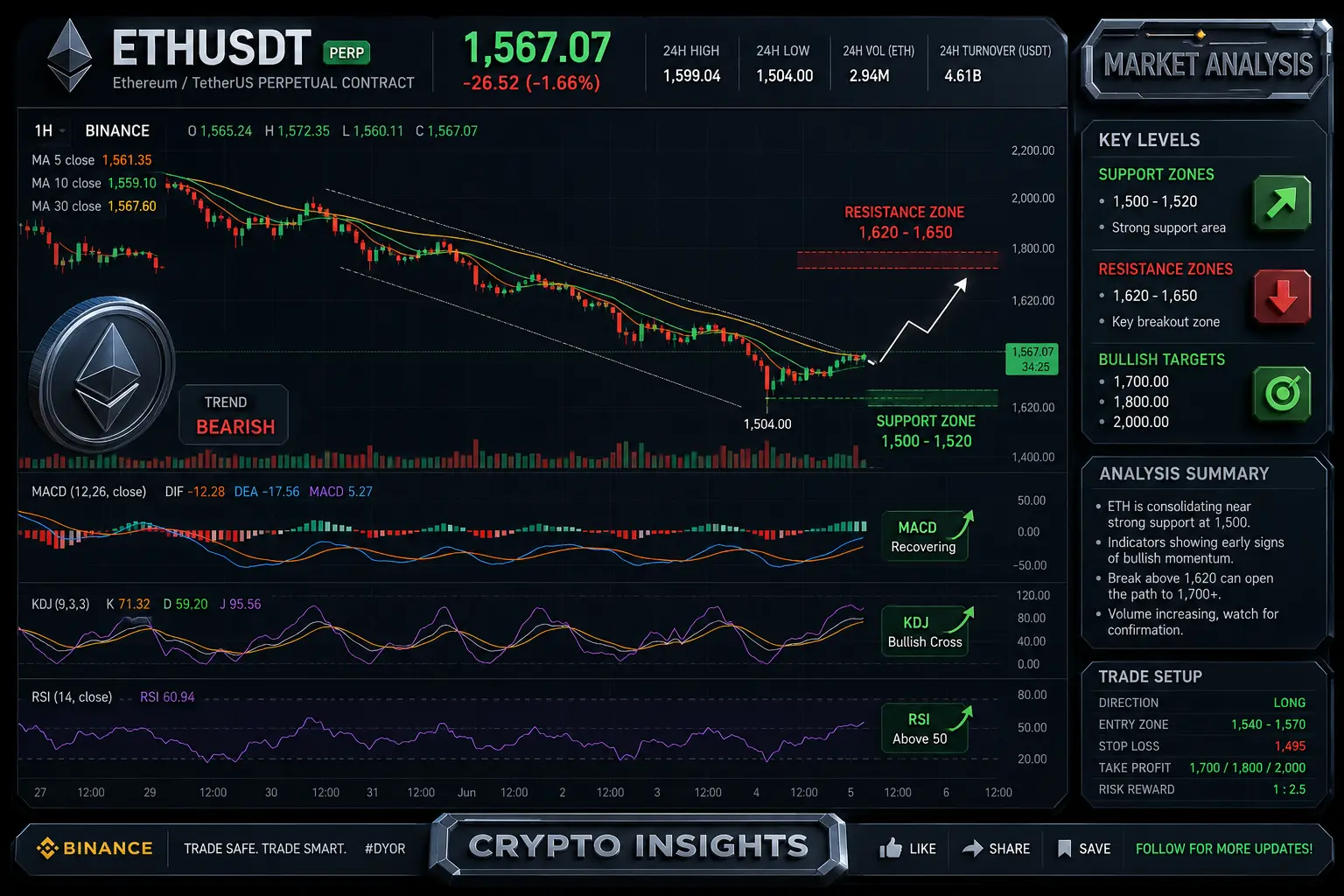Click the Jun date marker on the time axis
1344x896 pixels.
pyautogui.click(x=466, y=793)
